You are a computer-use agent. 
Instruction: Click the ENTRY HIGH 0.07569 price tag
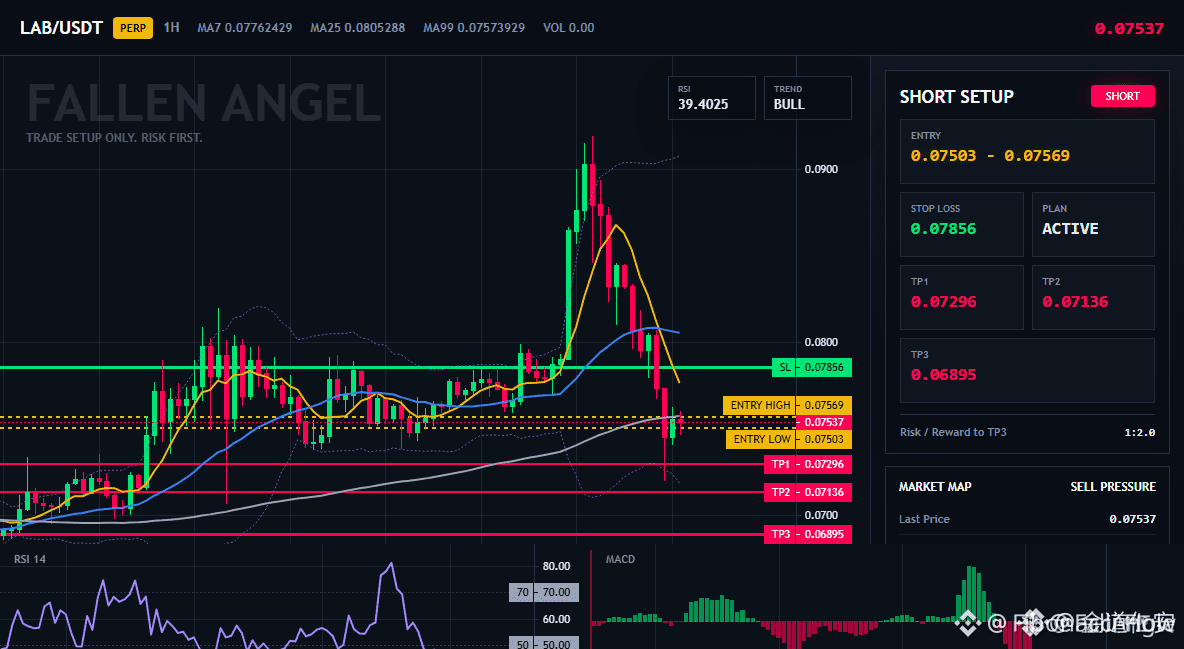(x=787, y=405)
